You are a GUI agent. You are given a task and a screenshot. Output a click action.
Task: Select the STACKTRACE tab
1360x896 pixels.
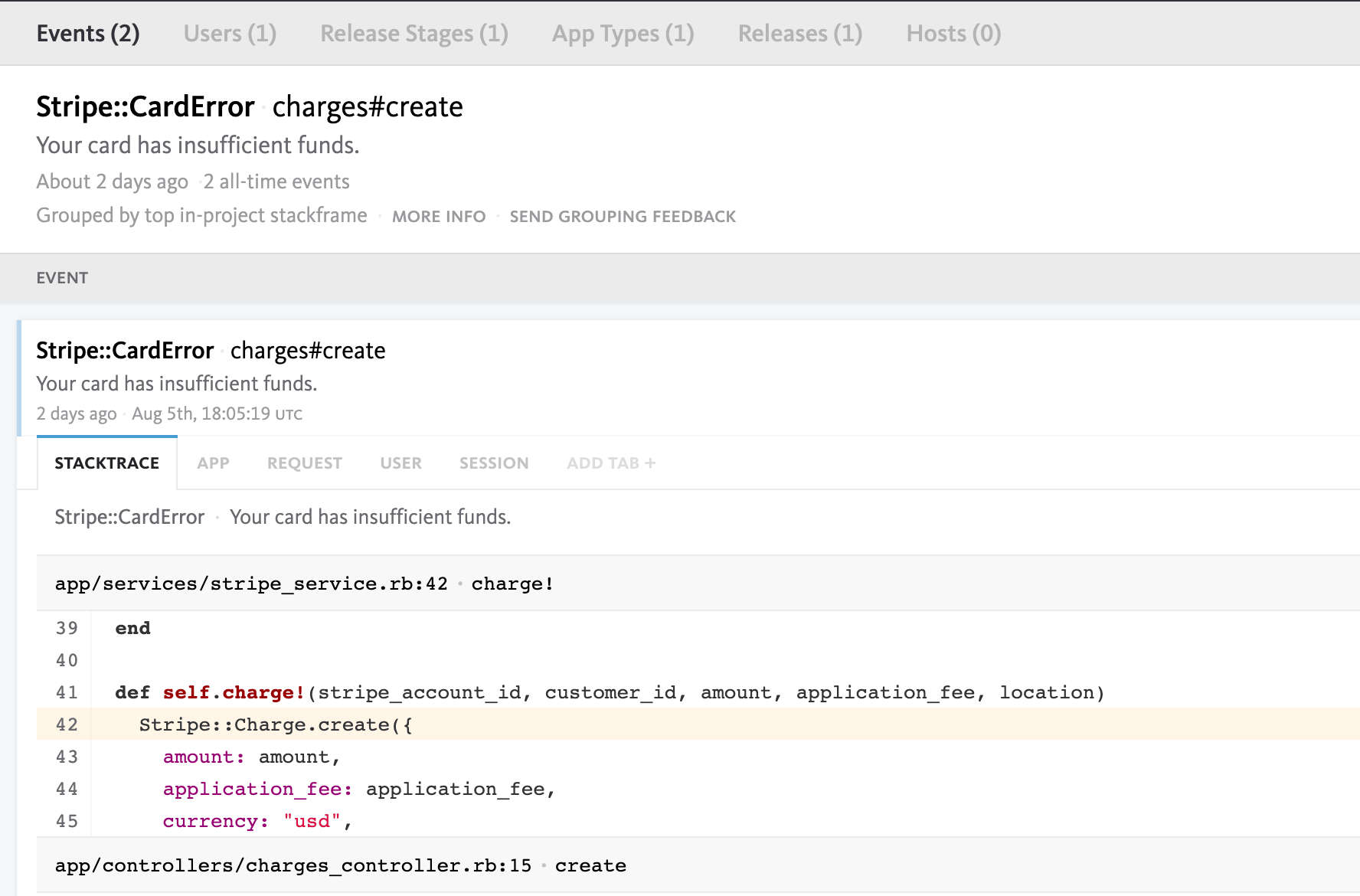[x=107, y=463]
